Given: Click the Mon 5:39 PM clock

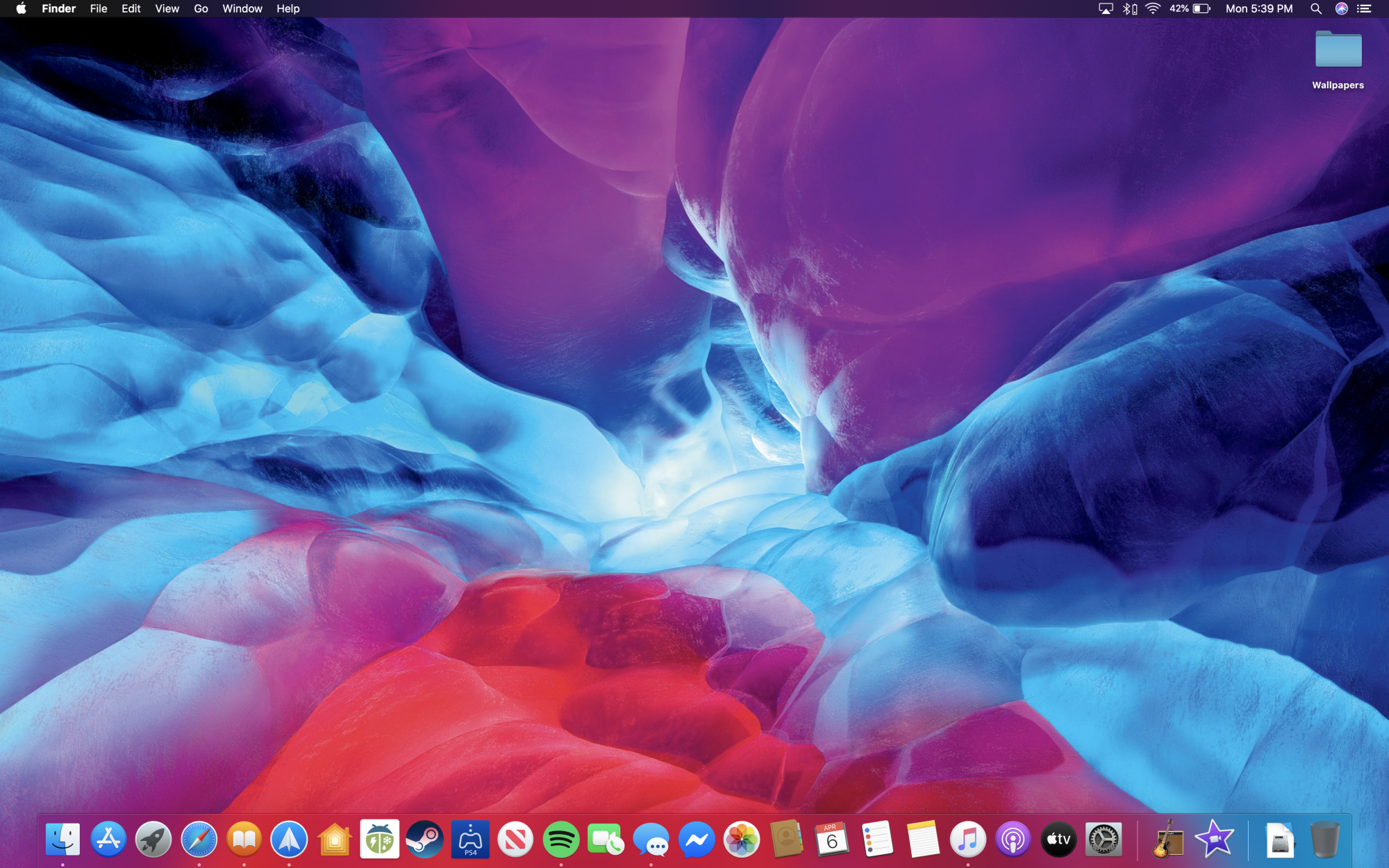Looking at the screenshot, I should click(x=1258, y=8).
